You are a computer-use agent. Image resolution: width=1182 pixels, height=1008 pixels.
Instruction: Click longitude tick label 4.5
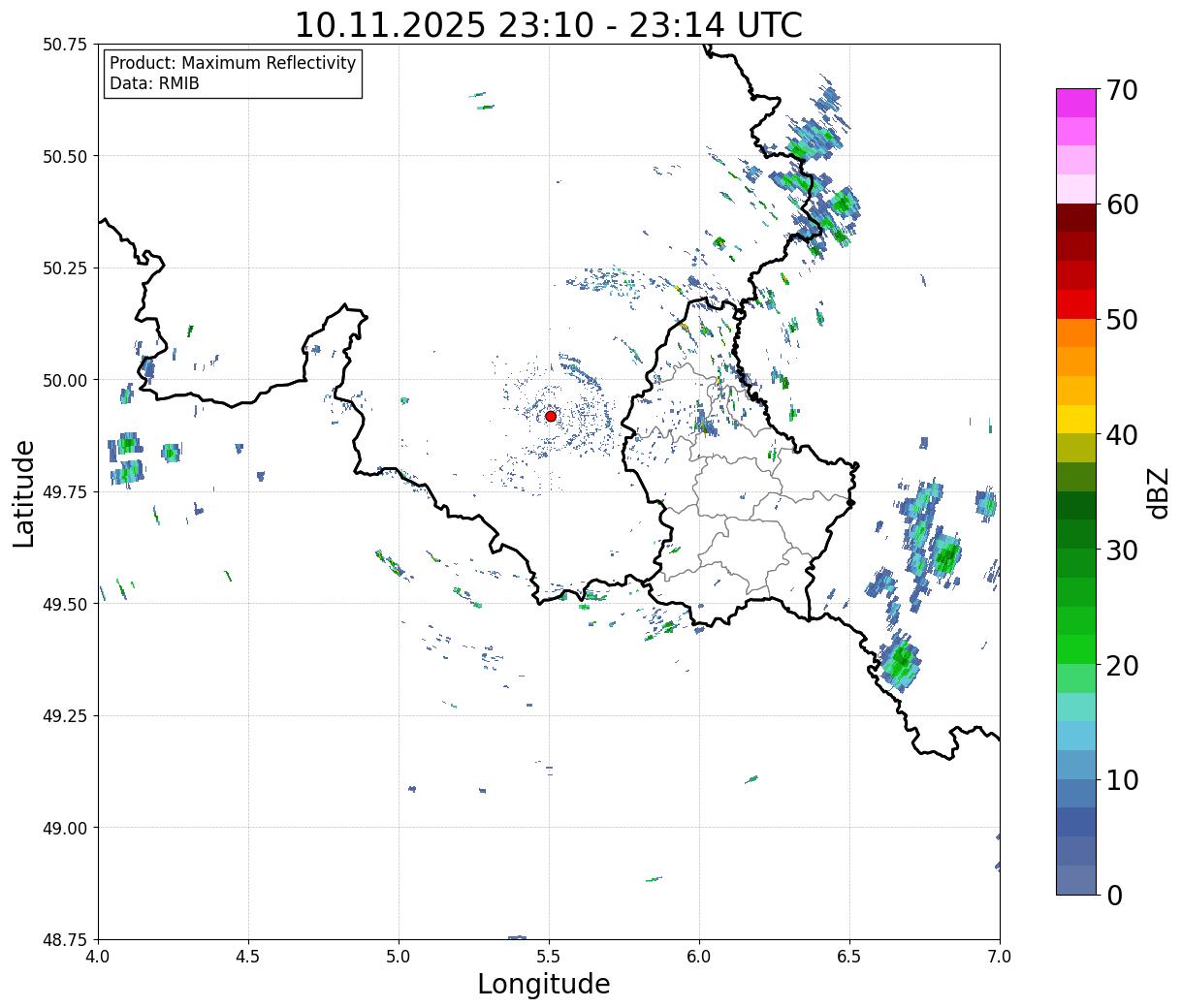tap(248, 957)
